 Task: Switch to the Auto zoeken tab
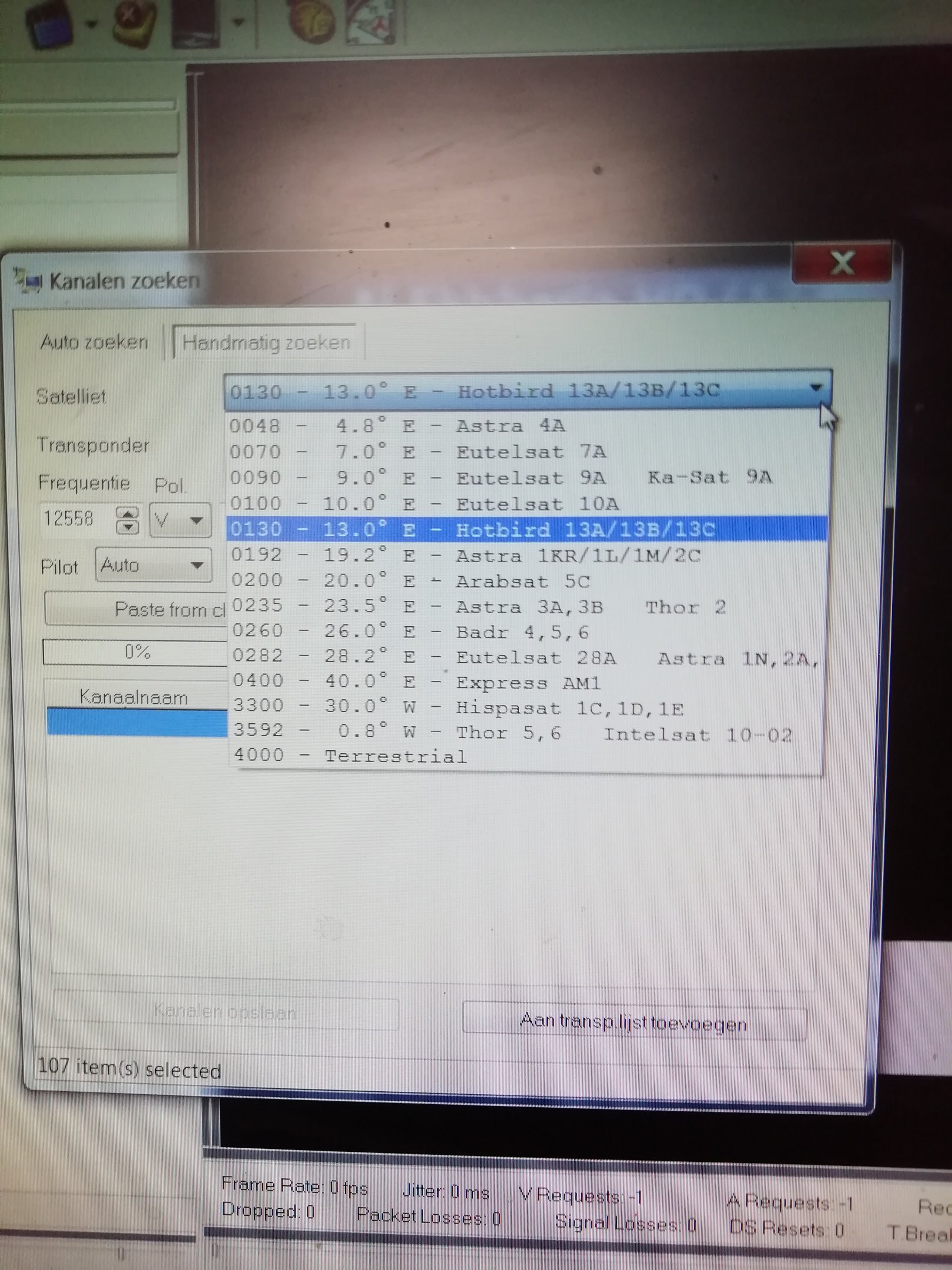(x=94, y=342)
